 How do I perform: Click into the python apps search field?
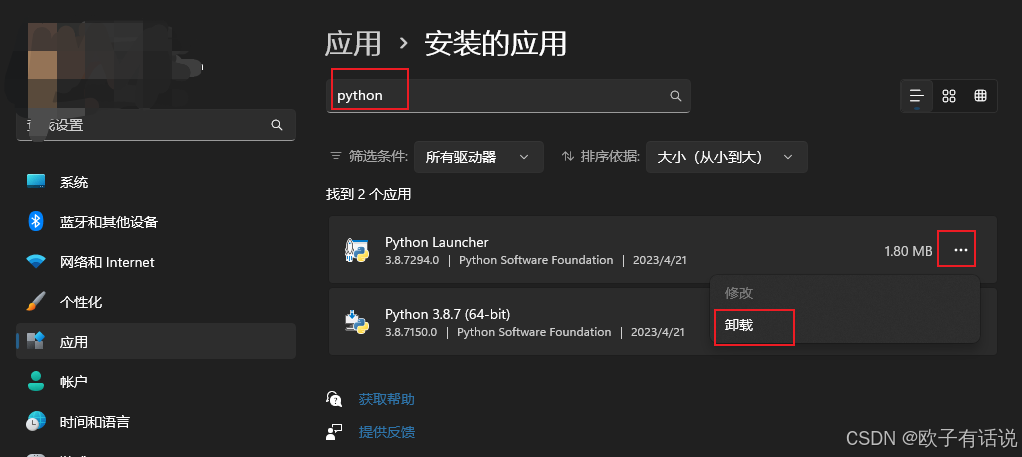point(508,96)
